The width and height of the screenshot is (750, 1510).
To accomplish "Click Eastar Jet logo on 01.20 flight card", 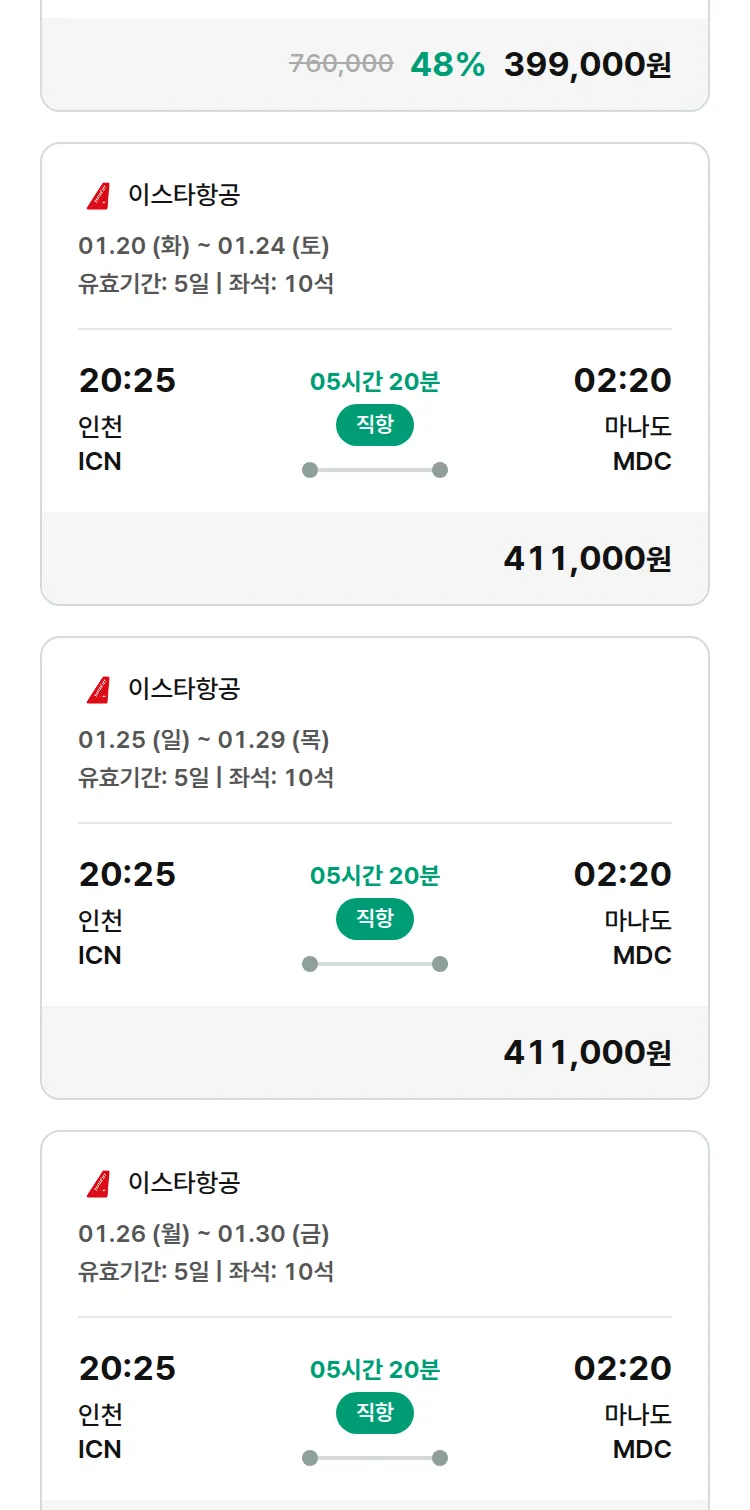I will pyautogui.click(x=98, y=196).
